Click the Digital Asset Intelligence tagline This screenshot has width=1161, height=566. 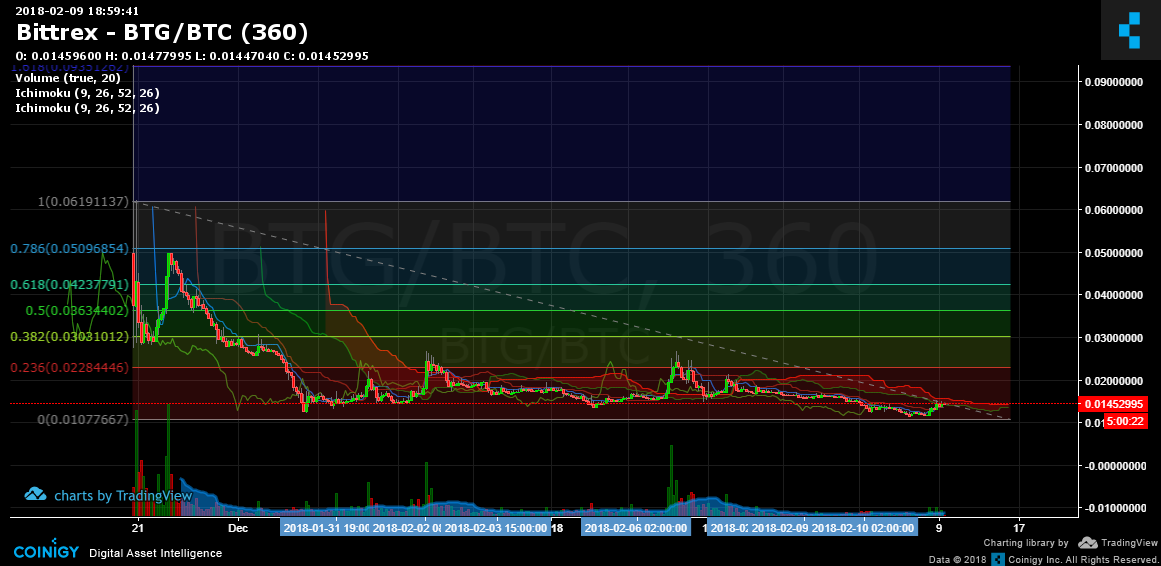point(155,553)
